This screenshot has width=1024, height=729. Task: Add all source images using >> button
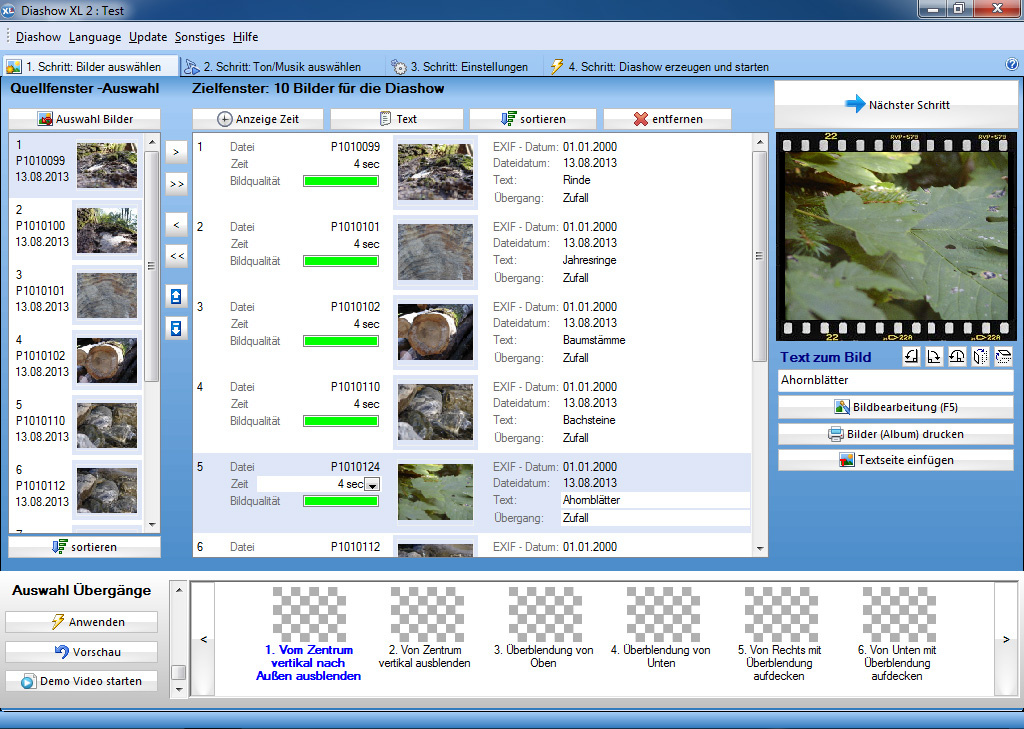click(177, 184)
